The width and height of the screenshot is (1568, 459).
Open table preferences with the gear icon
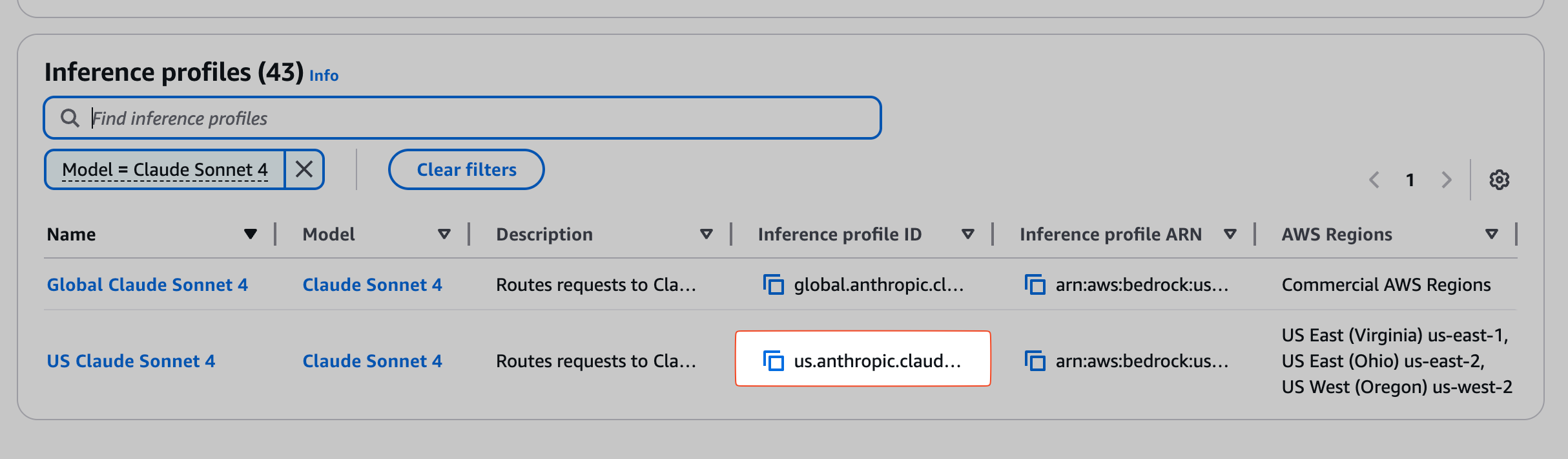(1500, 179)
